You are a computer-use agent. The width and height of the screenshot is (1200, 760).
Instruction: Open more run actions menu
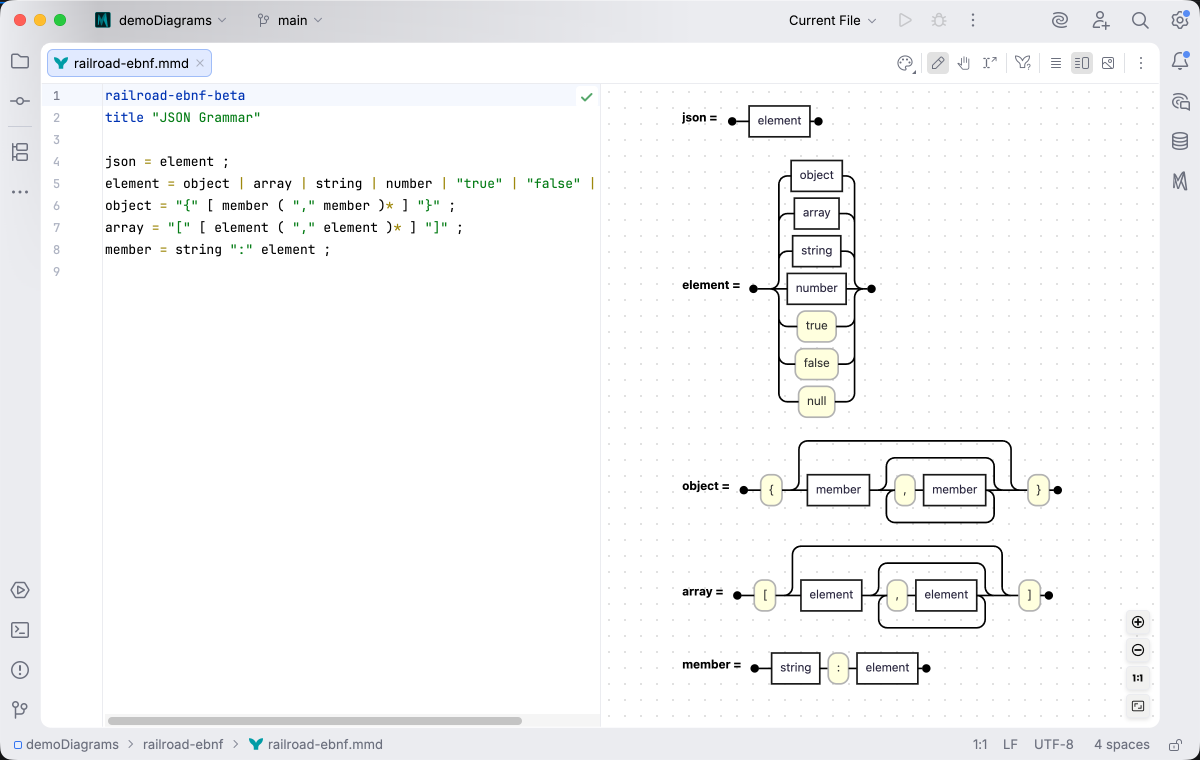[x=972, y=20]
